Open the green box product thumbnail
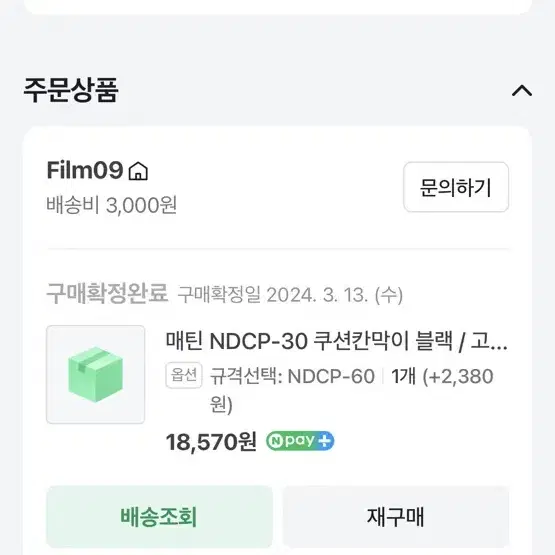This screenshot has height=555, width=555. 96,374
